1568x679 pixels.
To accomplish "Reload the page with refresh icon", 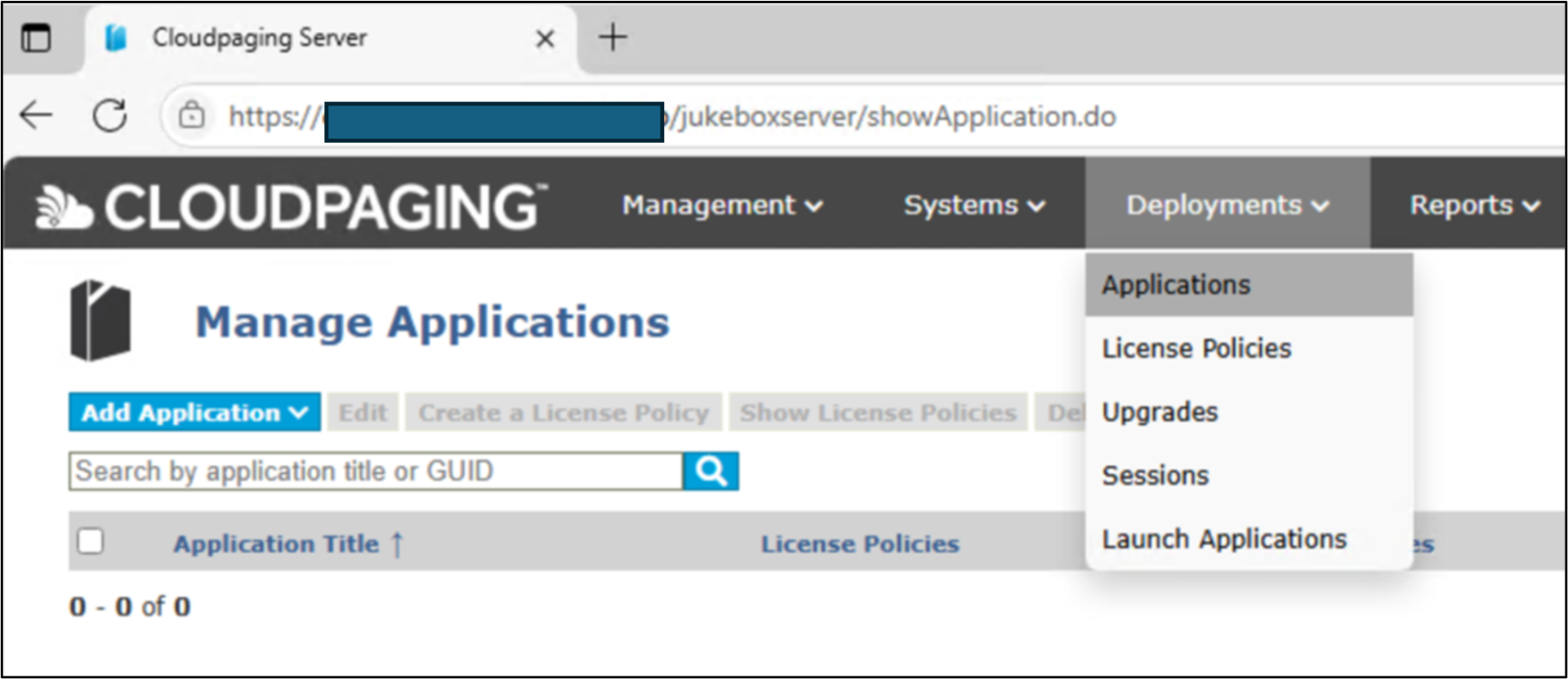I will tap(109, 115).
